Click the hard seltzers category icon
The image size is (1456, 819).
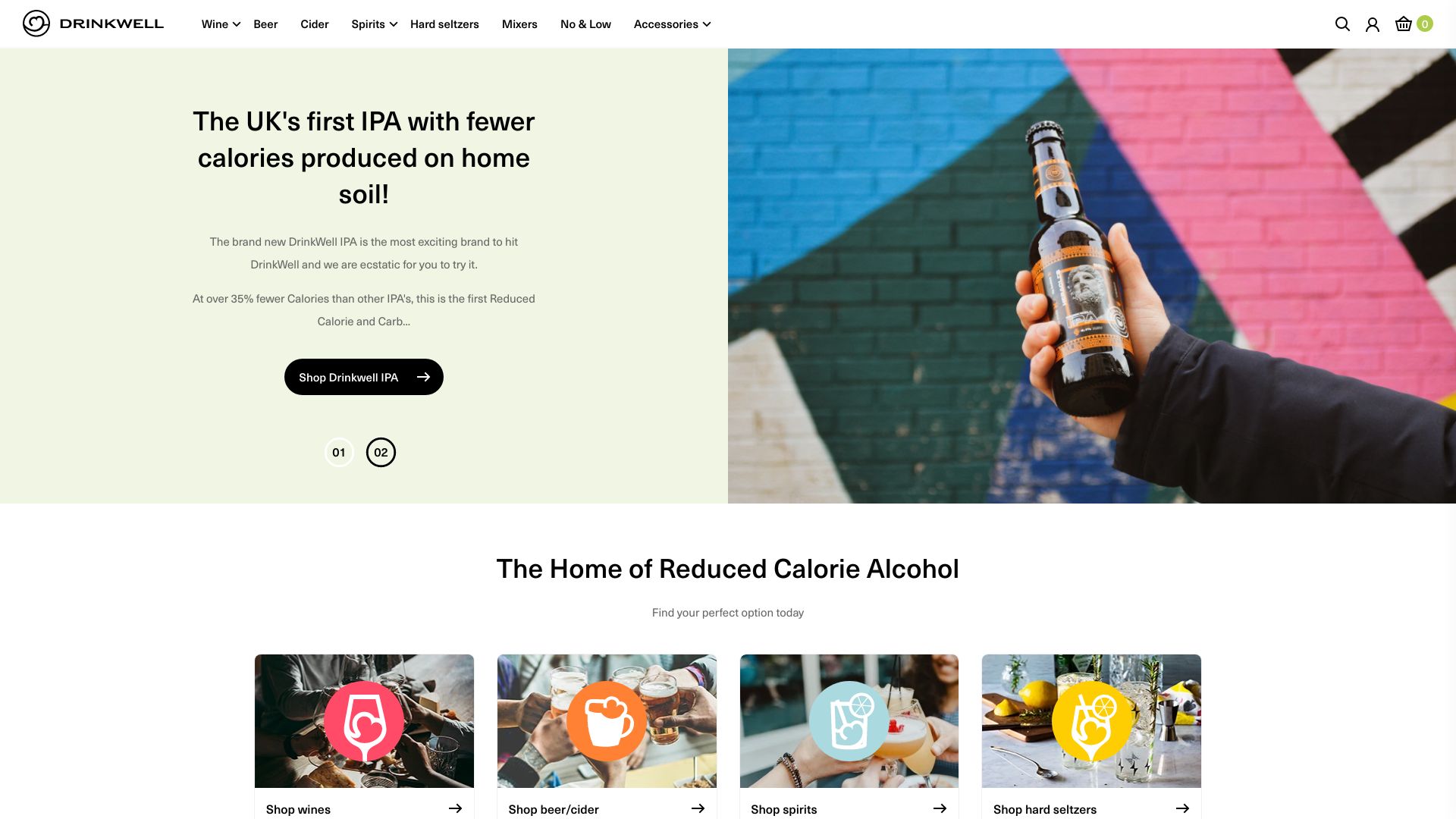[1091, 721]
